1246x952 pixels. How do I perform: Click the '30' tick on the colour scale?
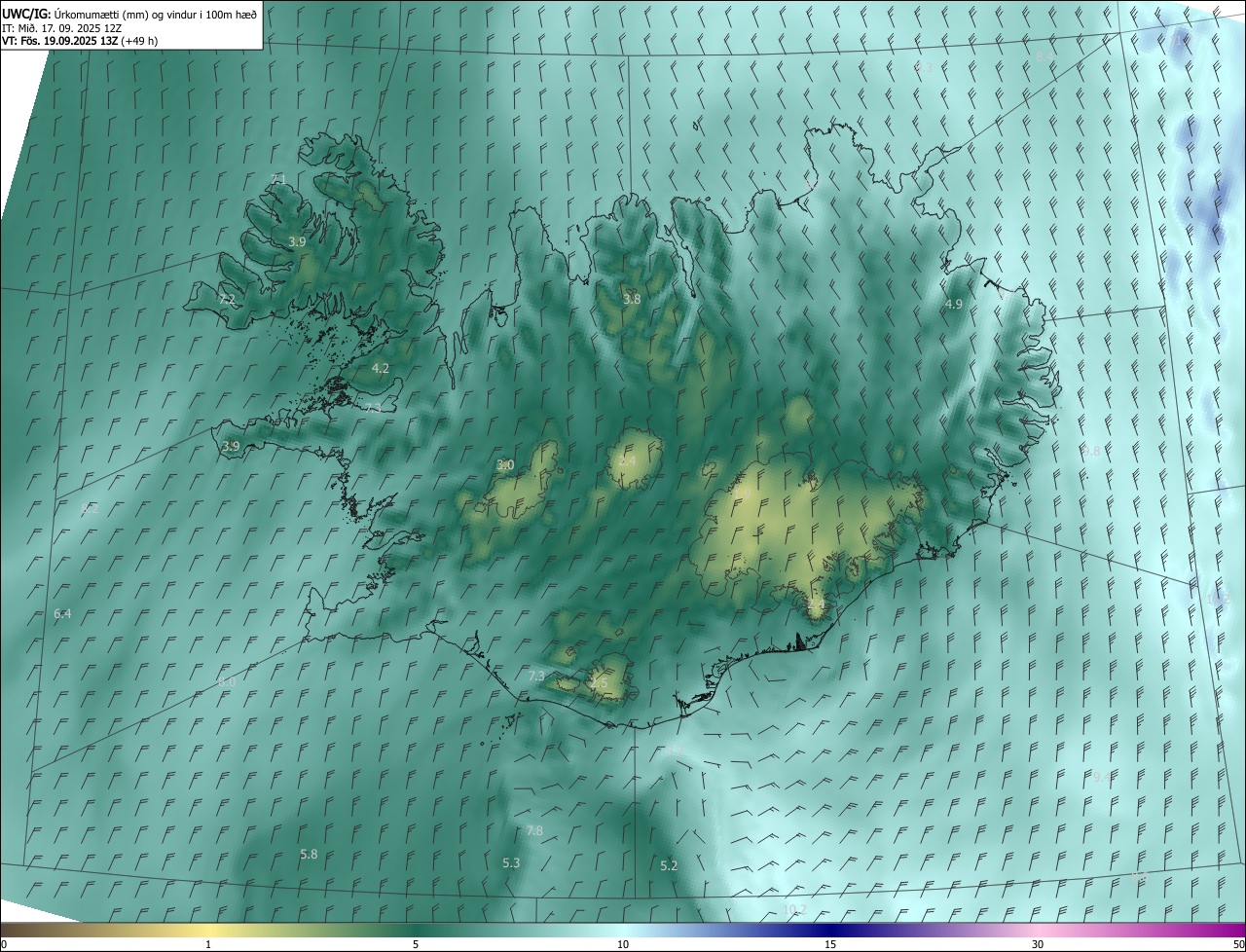coord(1038,944)
